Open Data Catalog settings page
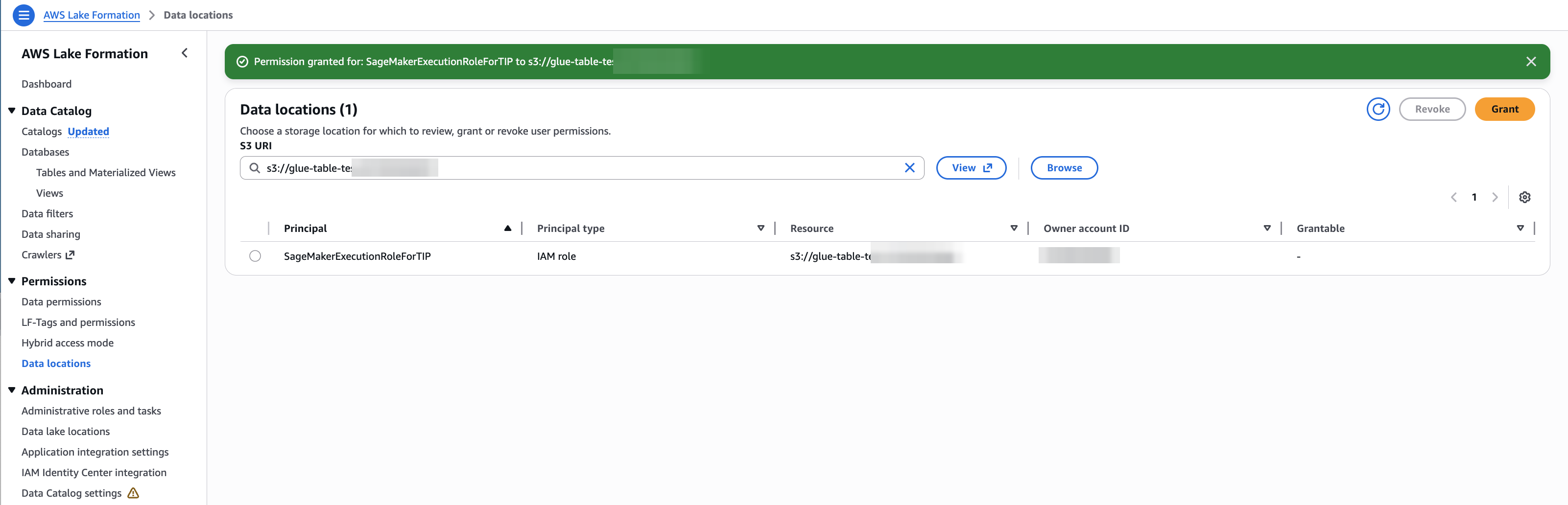This screenshot has height=505, width=1568. (71, 493)
